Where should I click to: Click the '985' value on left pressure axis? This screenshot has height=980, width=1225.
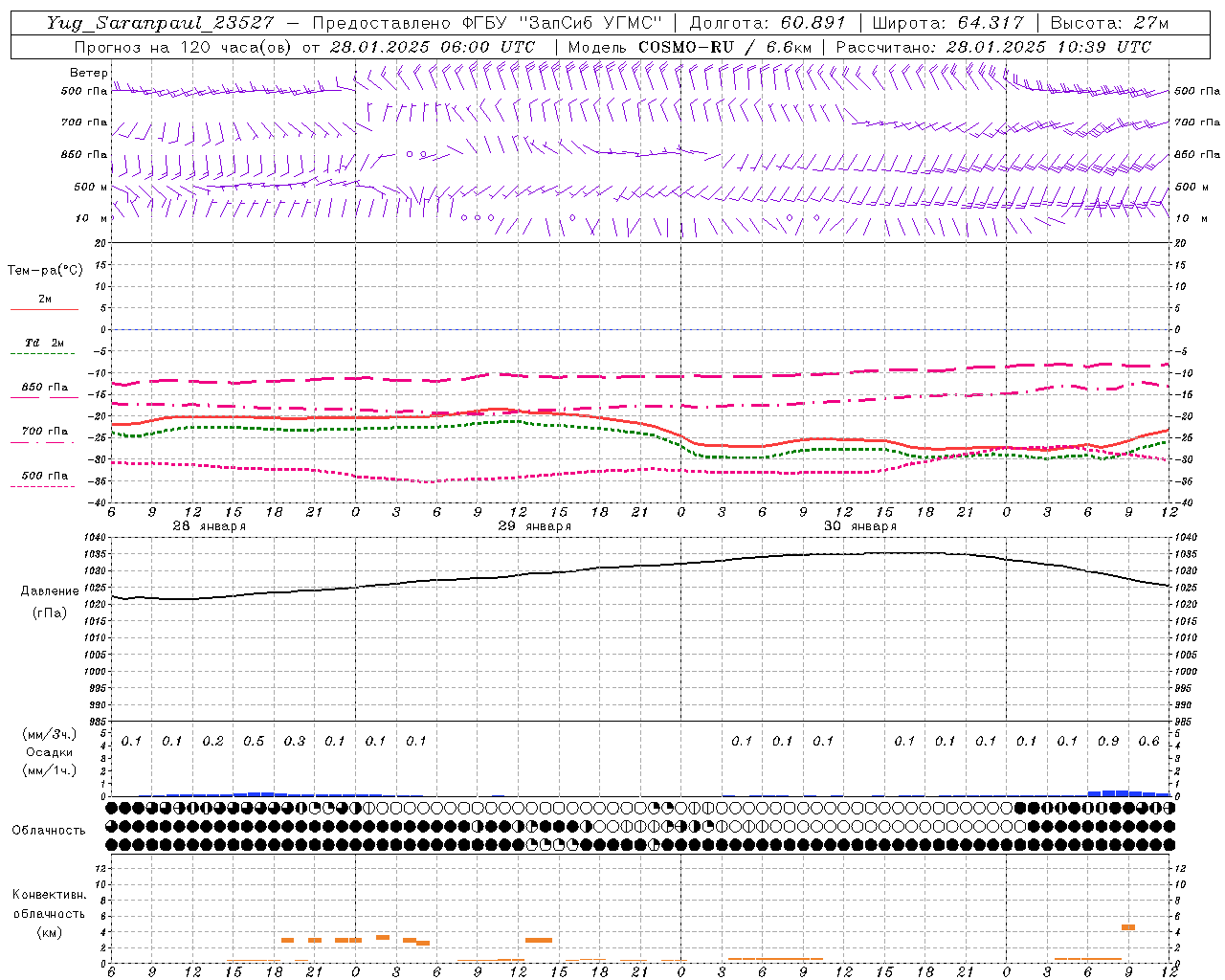pyautogui.click(x=99, y=722)
